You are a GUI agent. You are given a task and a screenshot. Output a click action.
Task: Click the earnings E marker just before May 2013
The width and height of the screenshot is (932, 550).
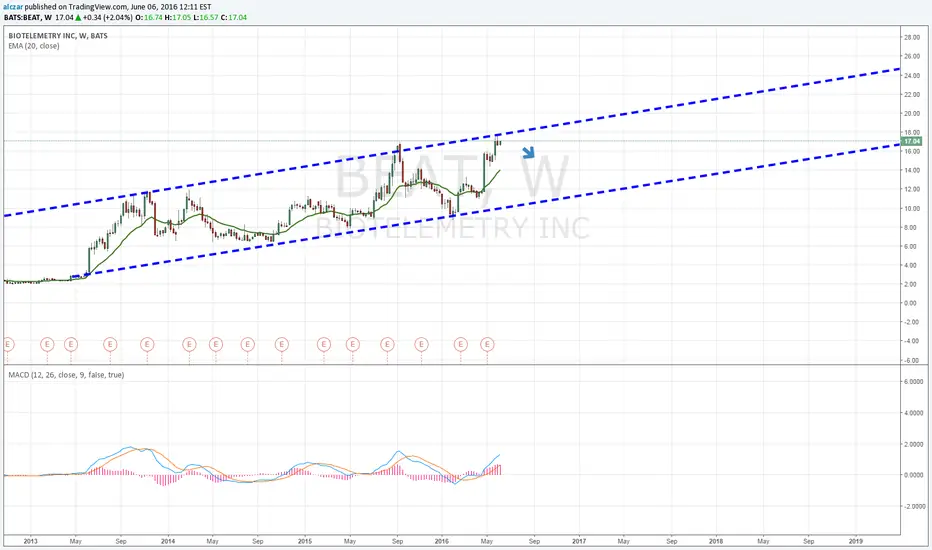pyautogui.click(x=71, y=344)
